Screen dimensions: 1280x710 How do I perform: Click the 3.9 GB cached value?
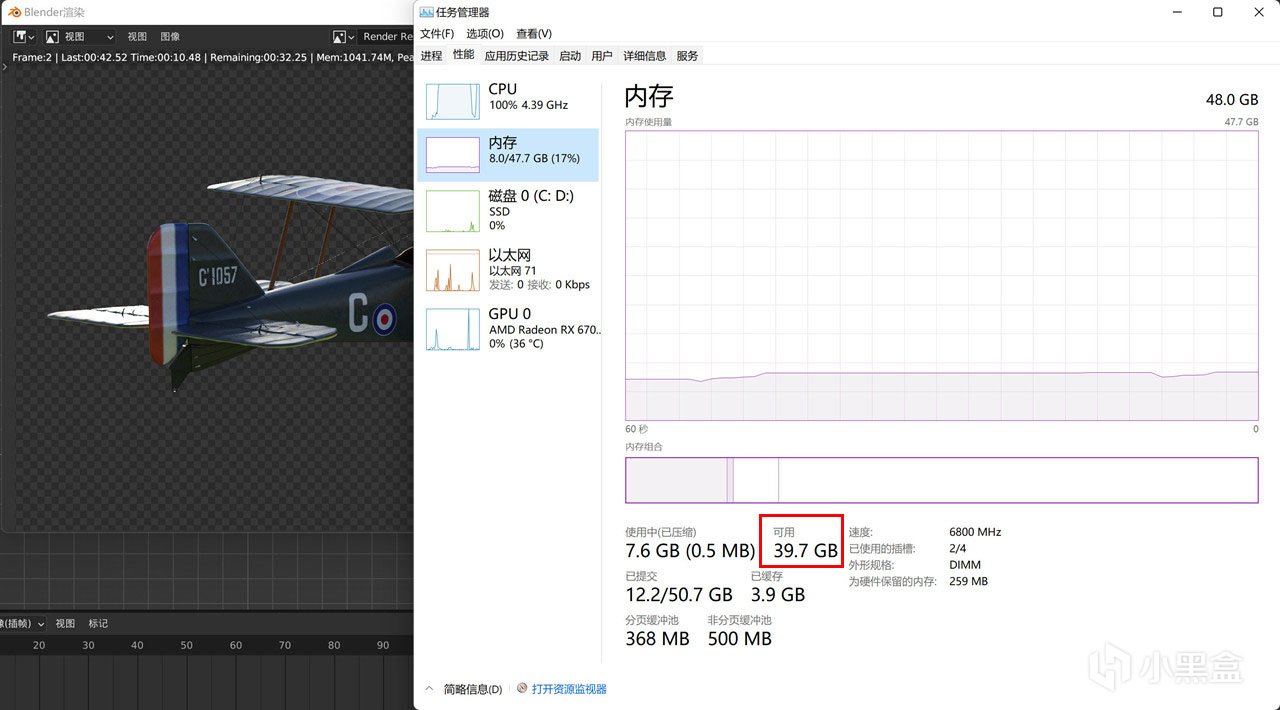coord(778,595)
